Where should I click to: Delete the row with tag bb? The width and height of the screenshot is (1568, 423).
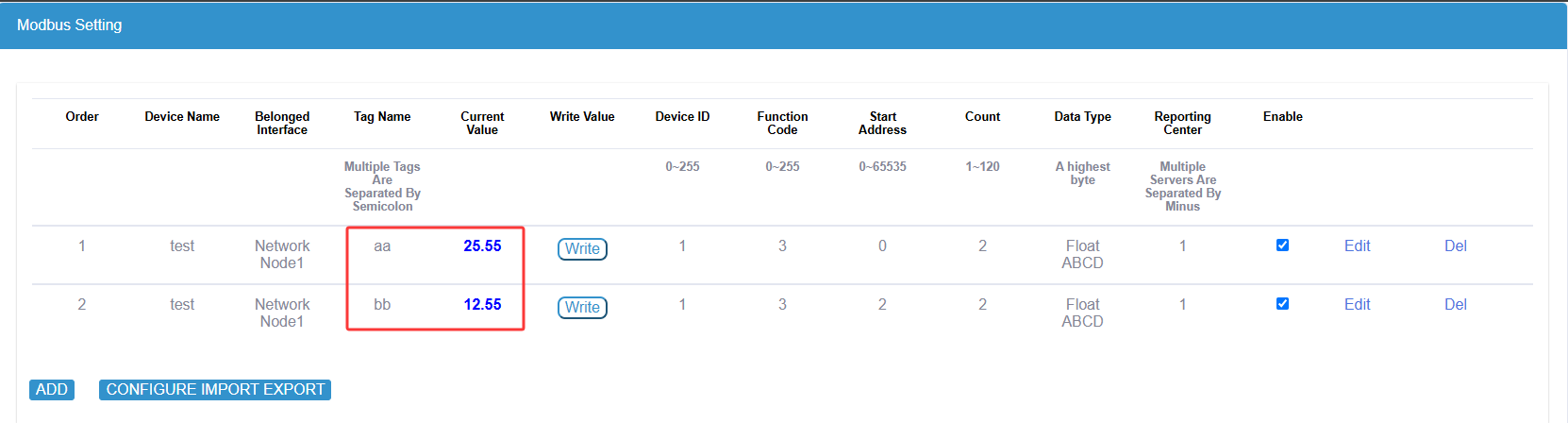(x=1455, y=304)
